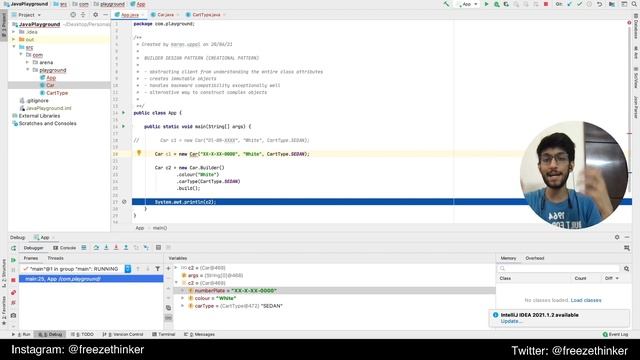Viewport: 640px width, 360px height.
Task: Open Search Everywhere magnifier icon
Action: pos(634,4)
